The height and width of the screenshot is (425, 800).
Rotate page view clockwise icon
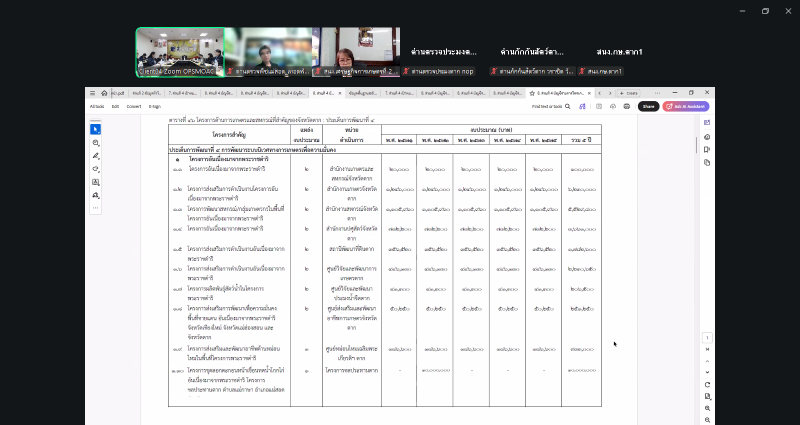coord(707,385)
